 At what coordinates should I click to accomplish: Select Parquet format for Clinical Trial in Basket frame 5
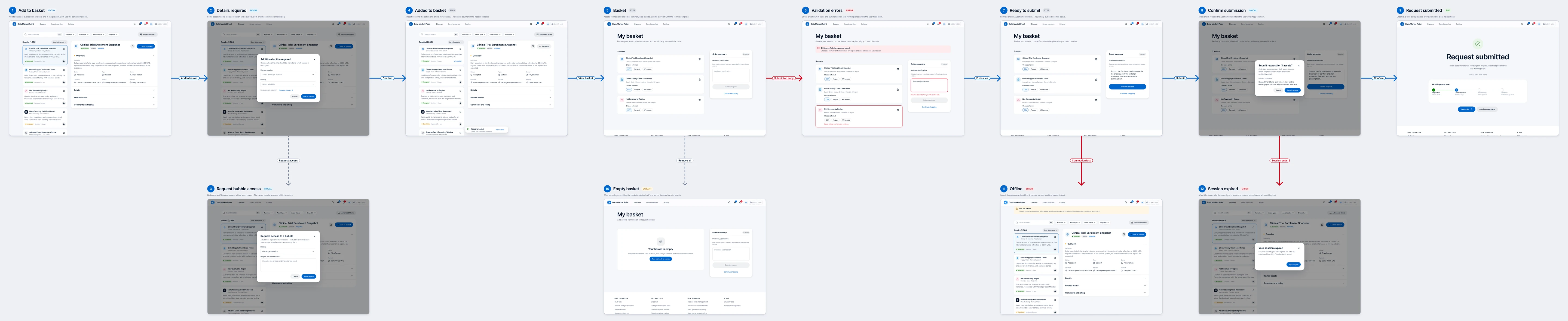[637, 69]
